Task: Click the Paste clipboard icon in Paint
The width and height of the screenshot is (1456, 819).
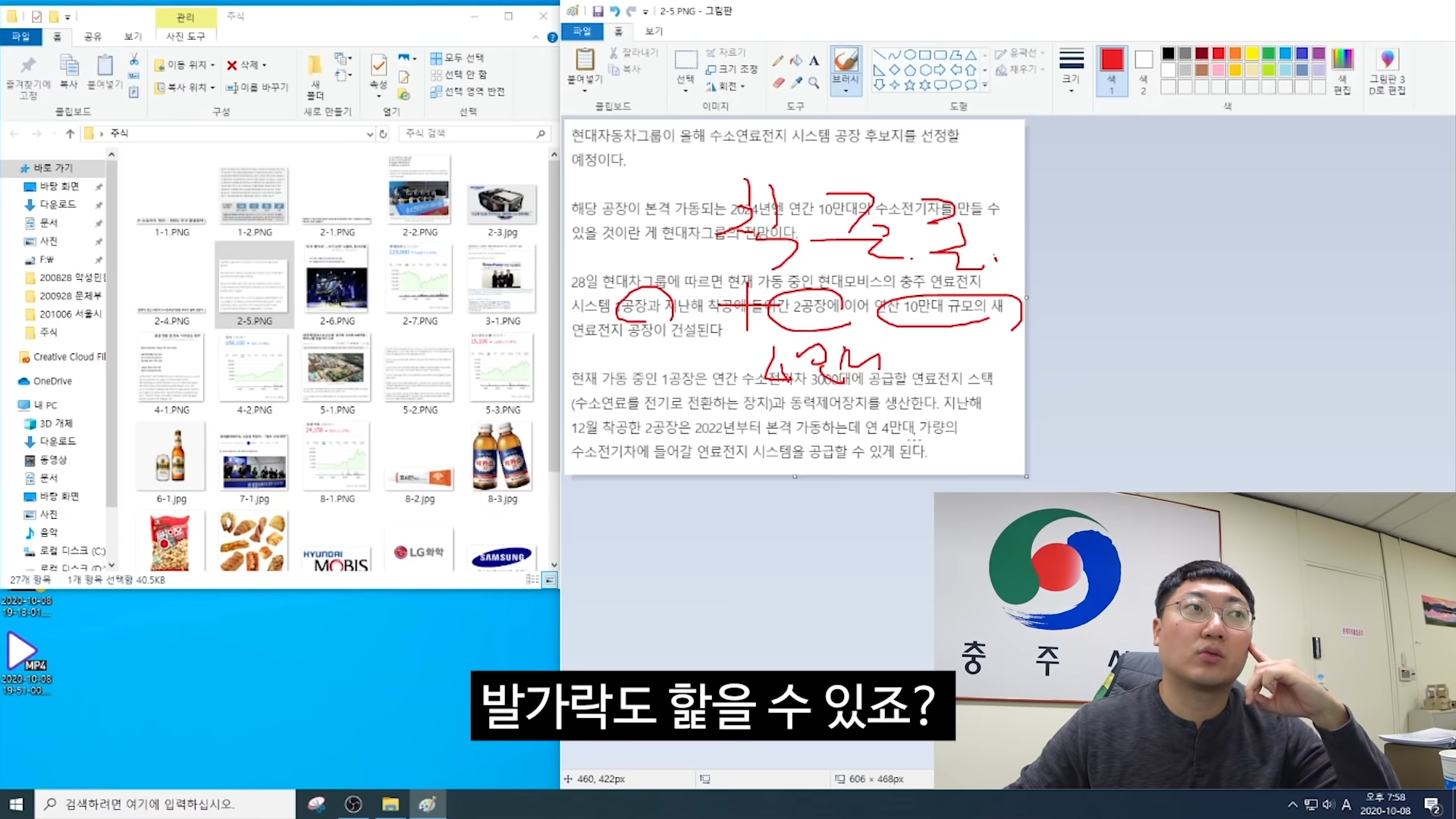Action: coord(585,59)
